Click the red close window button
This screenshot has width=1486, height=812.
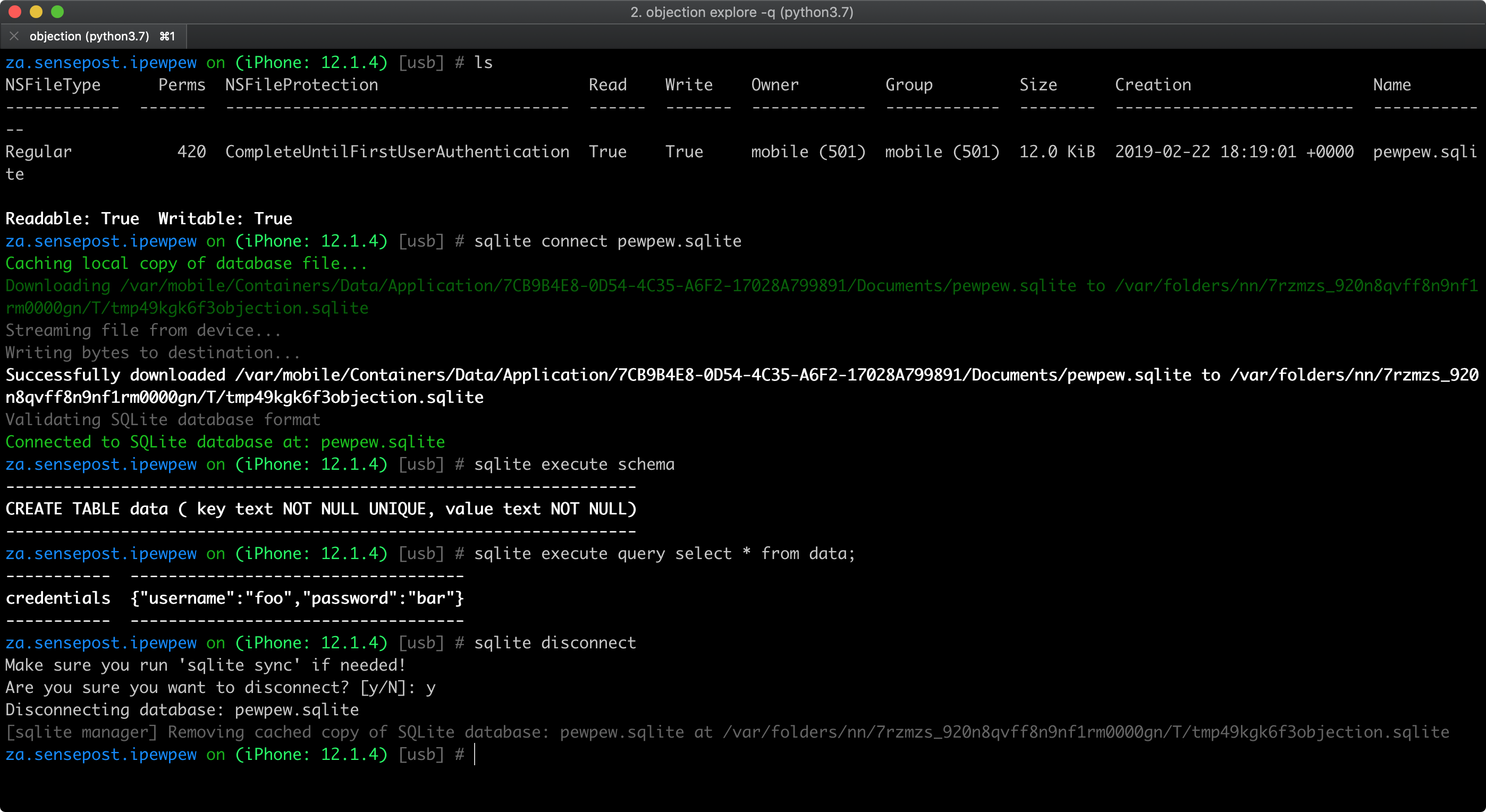click(15, 12)
